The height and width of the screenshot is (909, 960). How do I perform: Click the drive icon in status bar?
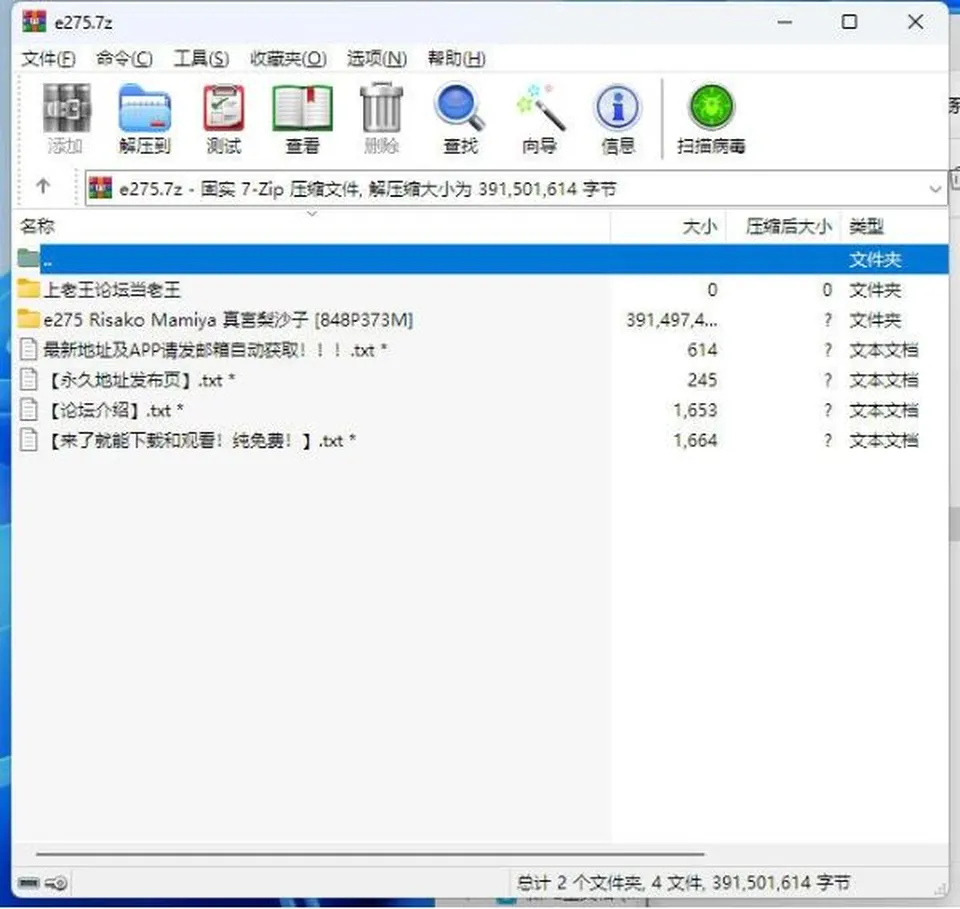click(28, 882)
